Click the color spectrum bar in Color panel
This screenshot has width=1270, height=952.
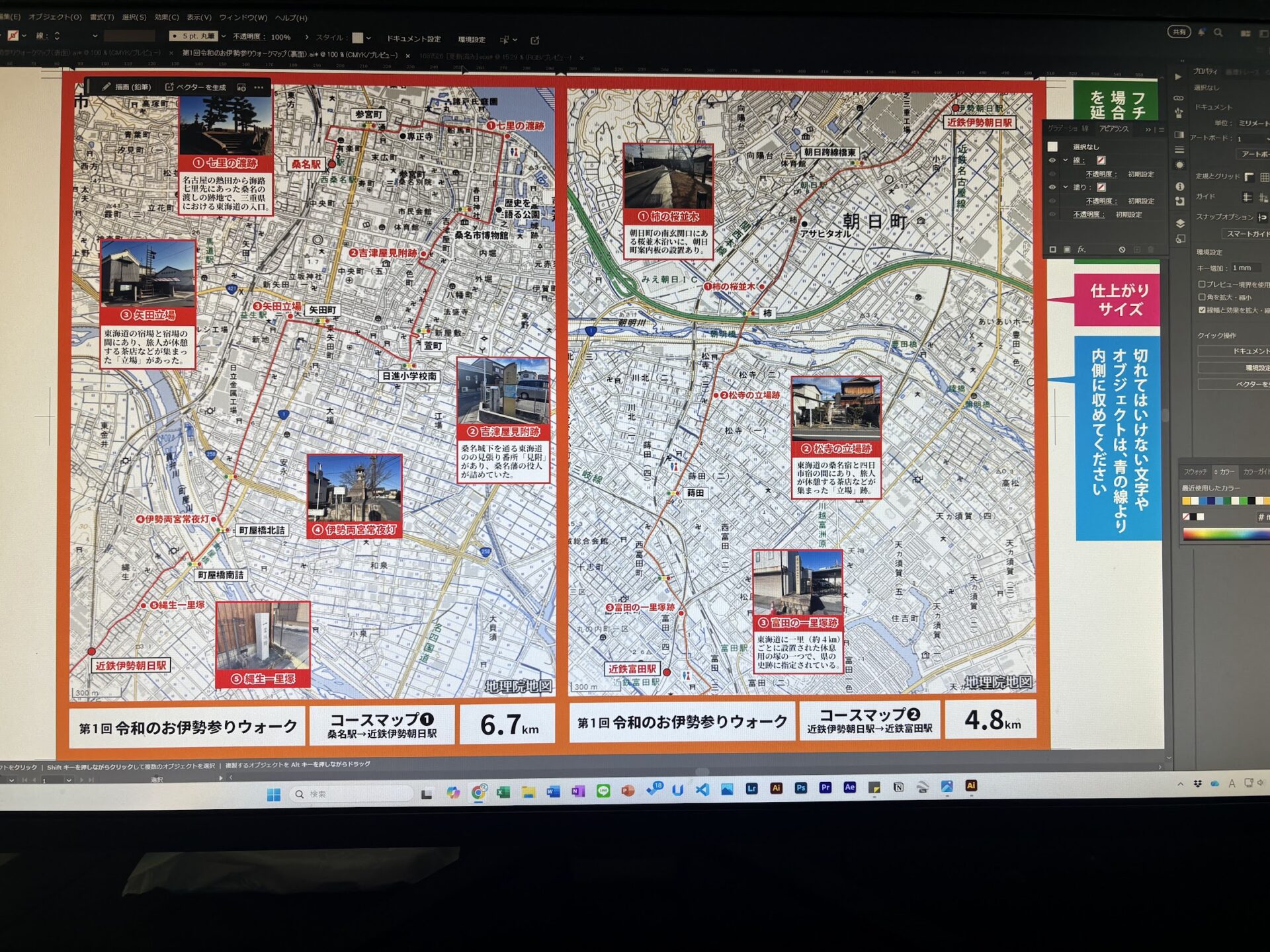(1224, 534)
